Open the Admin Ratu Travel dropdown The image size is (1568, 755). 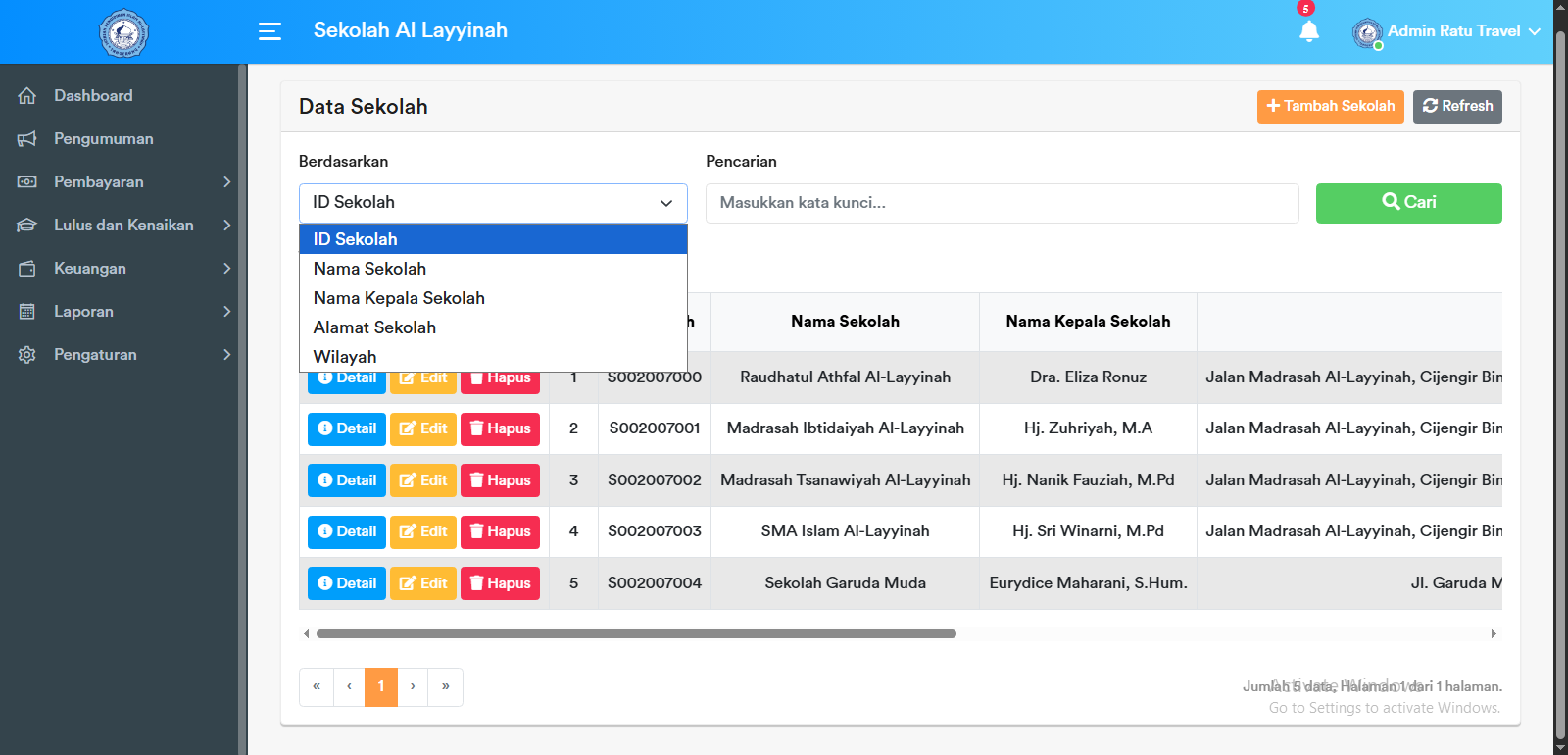[x=1454, y=31]
